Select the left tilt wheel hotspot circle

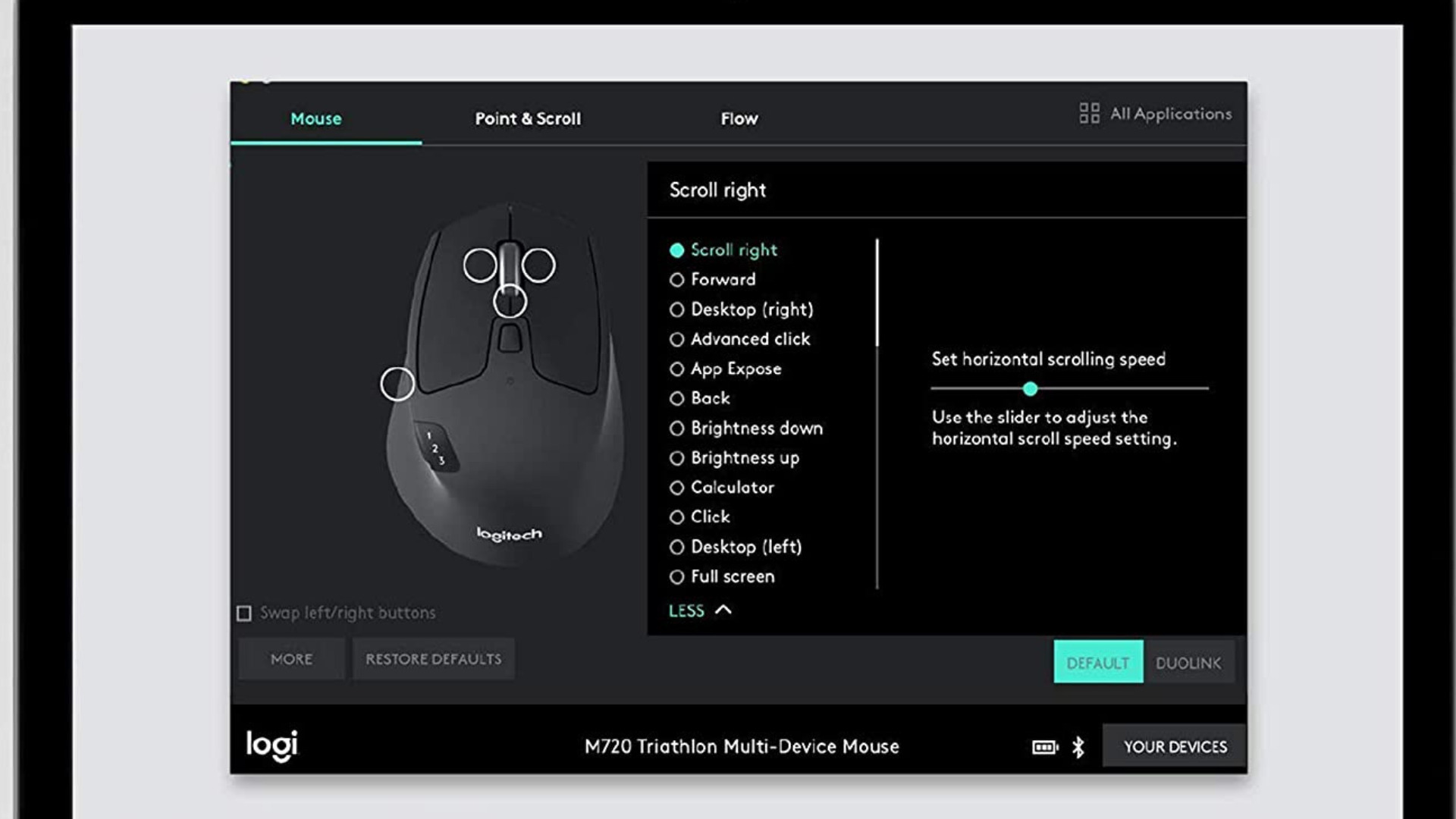[480, 266]
